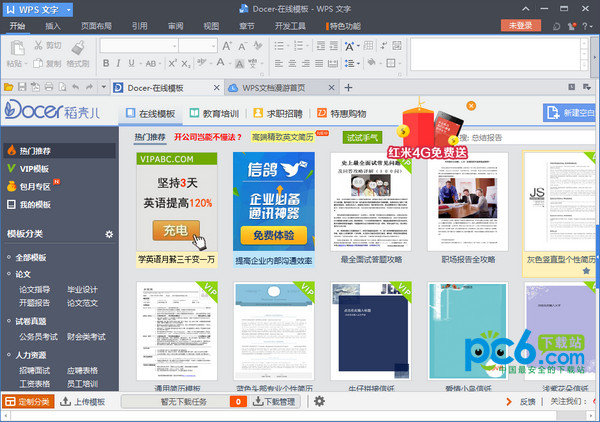The width and height of the screenshot is (600, 422).
Task: Select 包月专区 in sidebar
Action: tap(33, 186)
